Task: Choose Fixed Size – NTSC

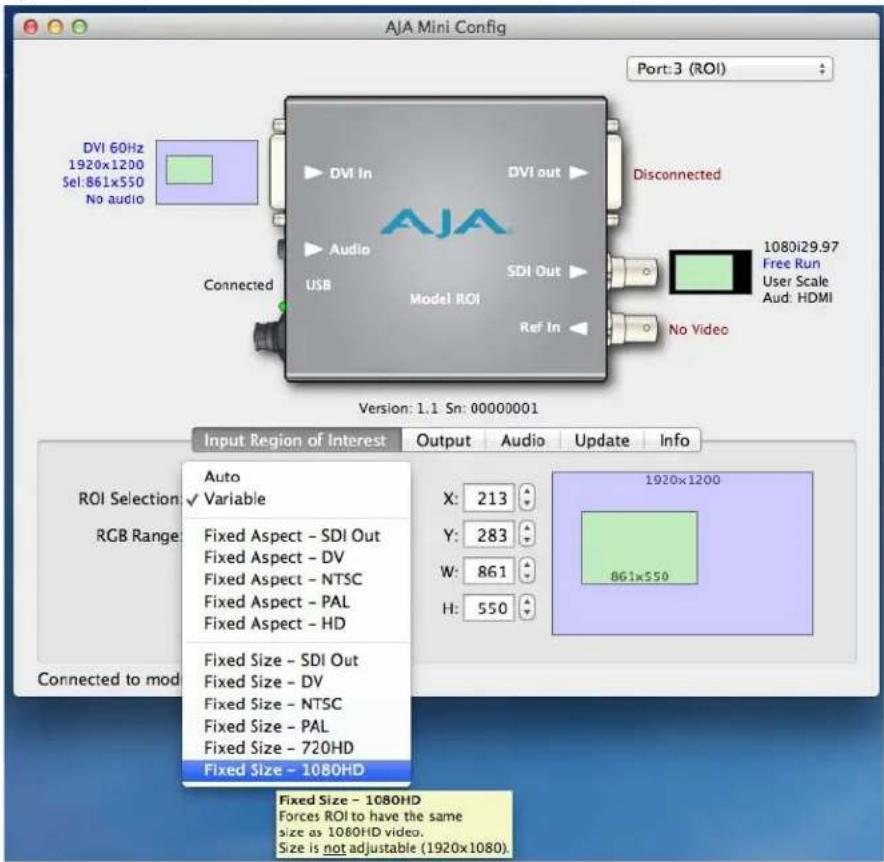Action: coord(297,704)
